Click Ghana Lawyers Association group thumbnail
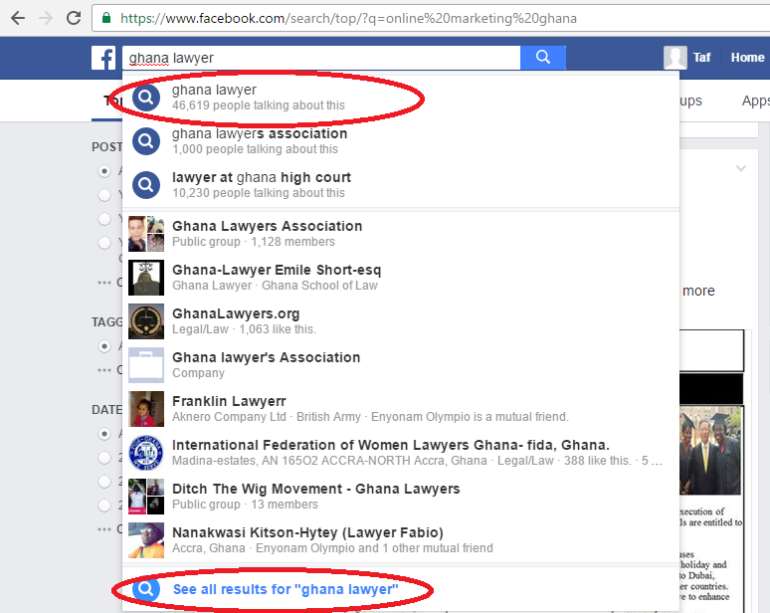 pyautogui.click(x=146, y=234)
